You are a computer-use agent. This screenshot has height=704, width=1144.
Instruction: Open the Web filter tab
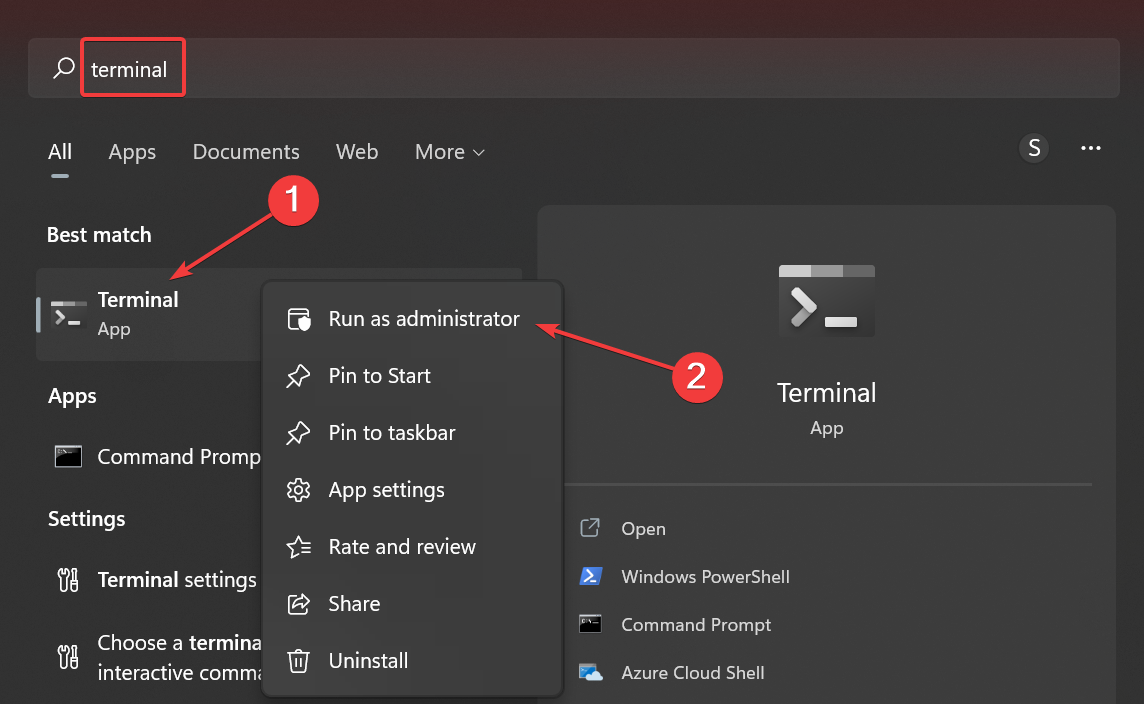point(357,152)
